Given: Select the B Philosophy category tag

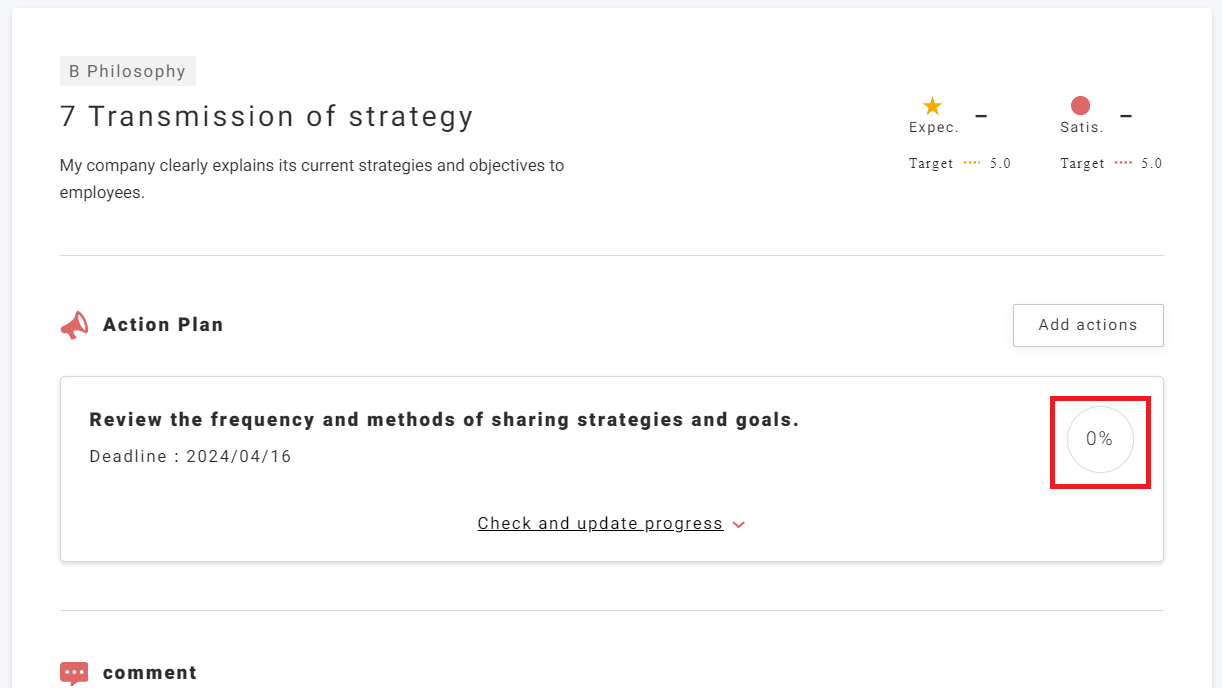Looking at the screenshot, I should click(x=127, y=71).
